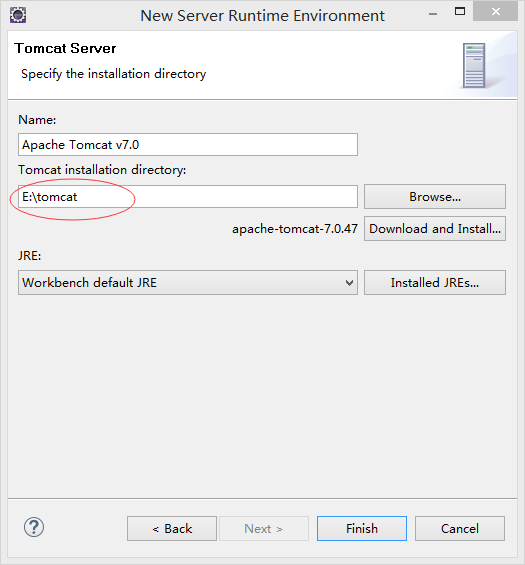The height and width of the screenshot is (565, 525).
Task: Click the help question mark icon
Action: [34, 528]
